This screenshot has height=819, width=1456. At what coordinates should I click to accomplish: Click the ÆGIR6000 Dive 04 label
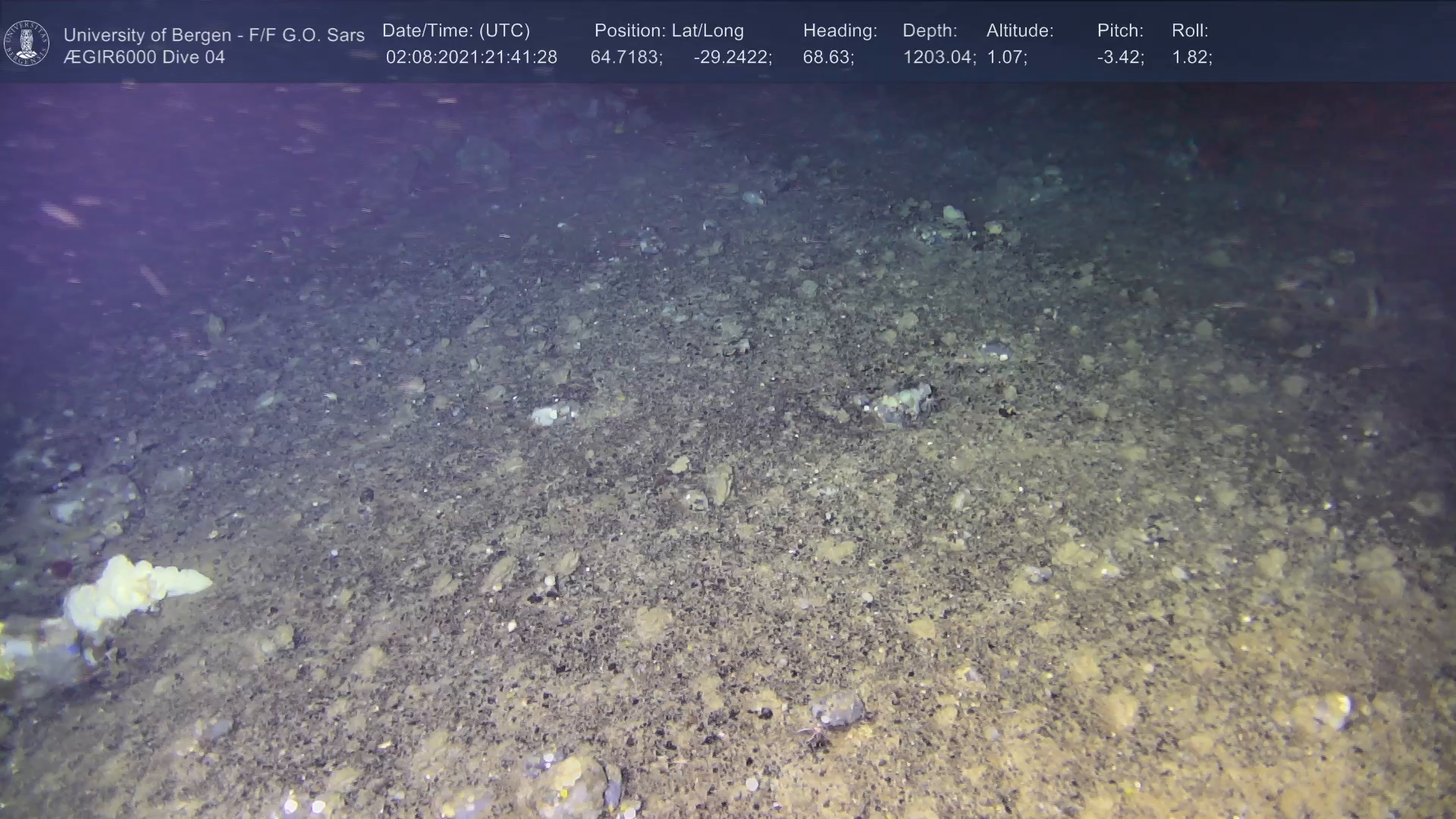[x=144, y=58]
